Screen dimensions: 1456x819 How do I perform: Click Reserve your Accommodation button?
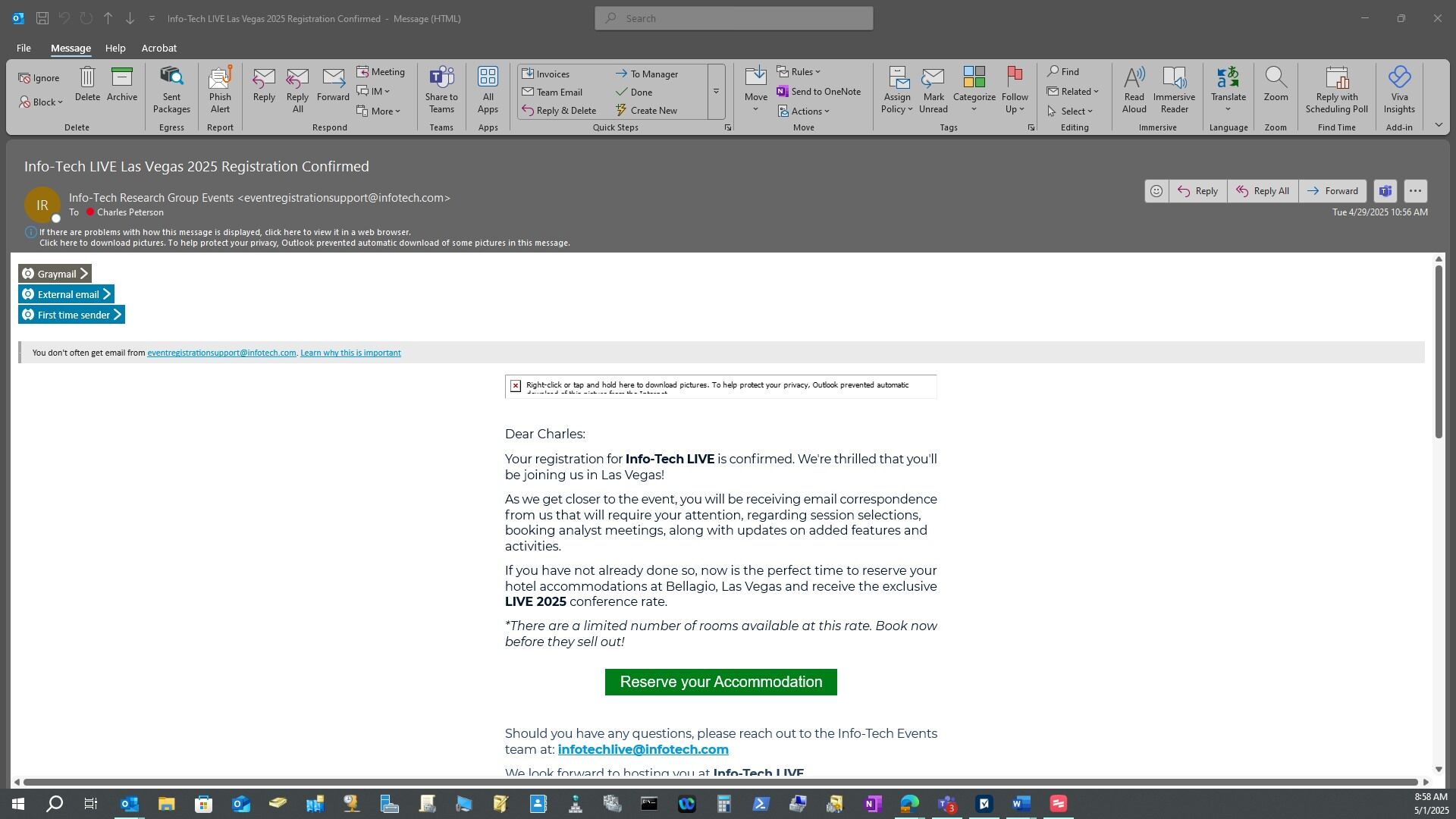point(720,682)
